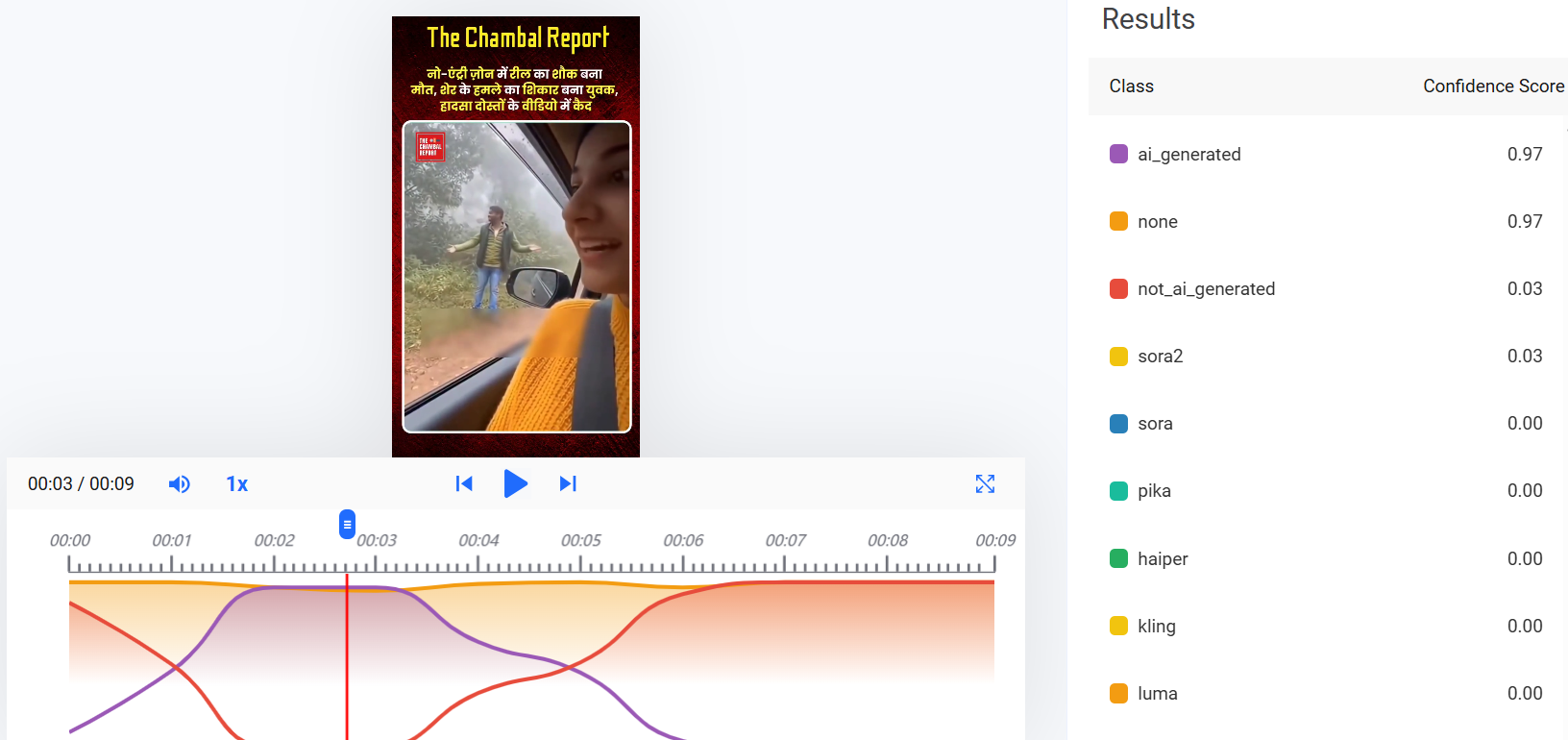Screen dimensions: 1568x740
Task: Open the 1x playback speed selector
Action: coord(236,484)
